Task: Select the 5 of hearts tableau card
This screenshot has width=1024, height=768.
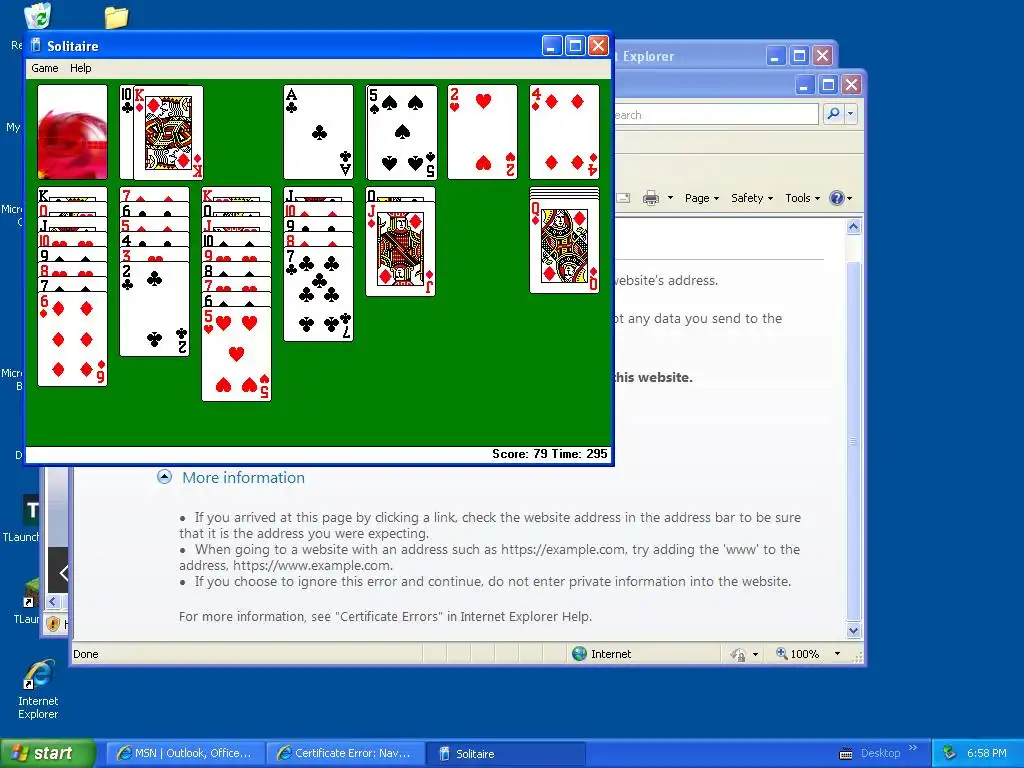Action: [x=236, y=354]
